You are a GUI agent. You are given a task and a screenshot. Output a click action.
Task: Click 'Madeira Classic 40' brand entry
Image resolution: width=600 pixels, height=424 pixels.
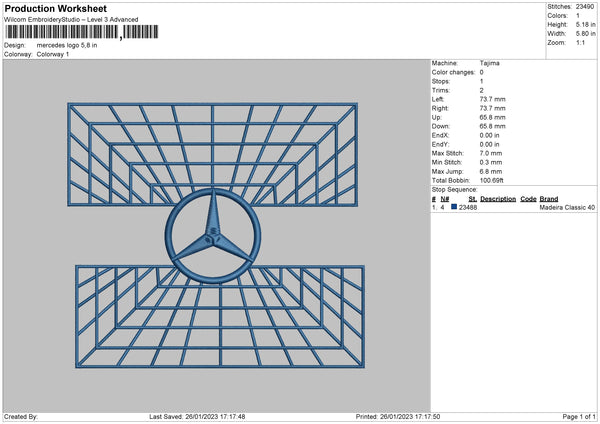coord(567,208)
